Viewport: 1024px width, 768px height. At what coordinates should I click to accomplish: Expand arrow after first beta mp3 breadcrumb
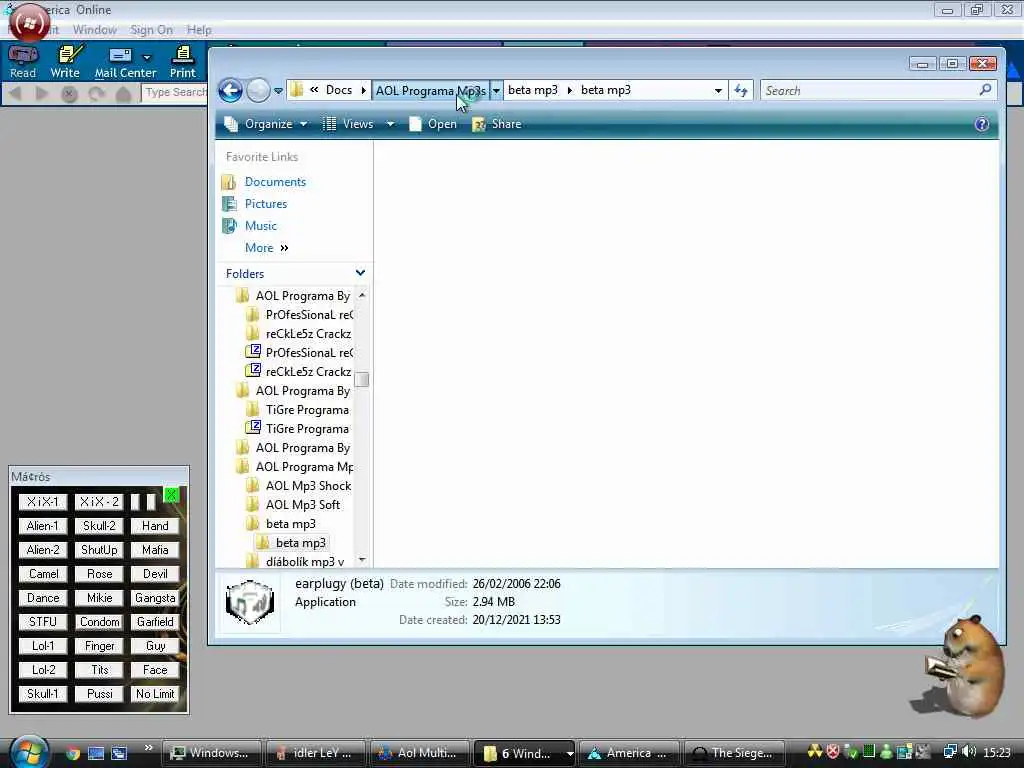(x=569, y=90)
